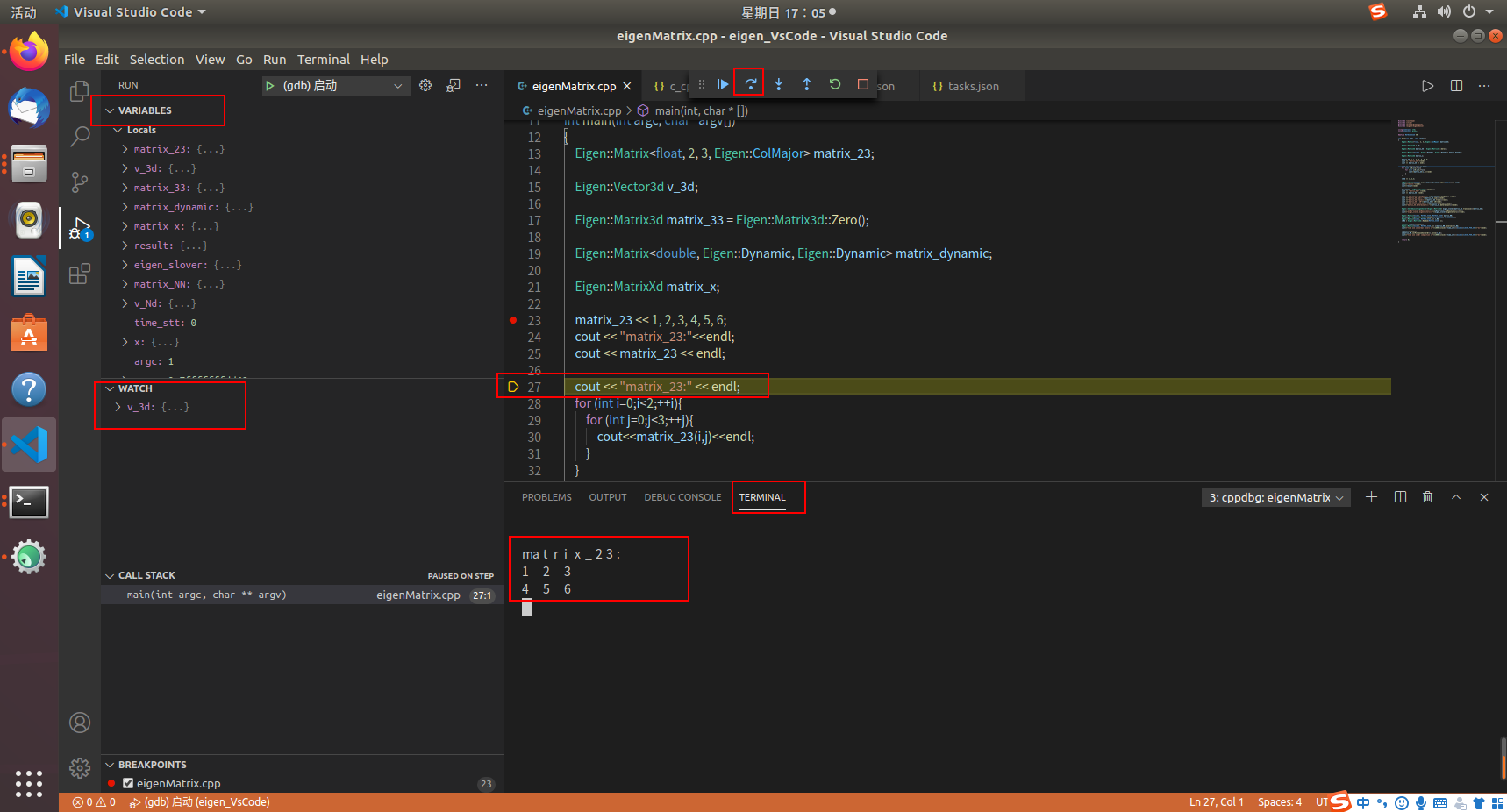Viewport: 1507px width, 812px height.
Task: Click the Step Over debug button
Action: [750, 84]
